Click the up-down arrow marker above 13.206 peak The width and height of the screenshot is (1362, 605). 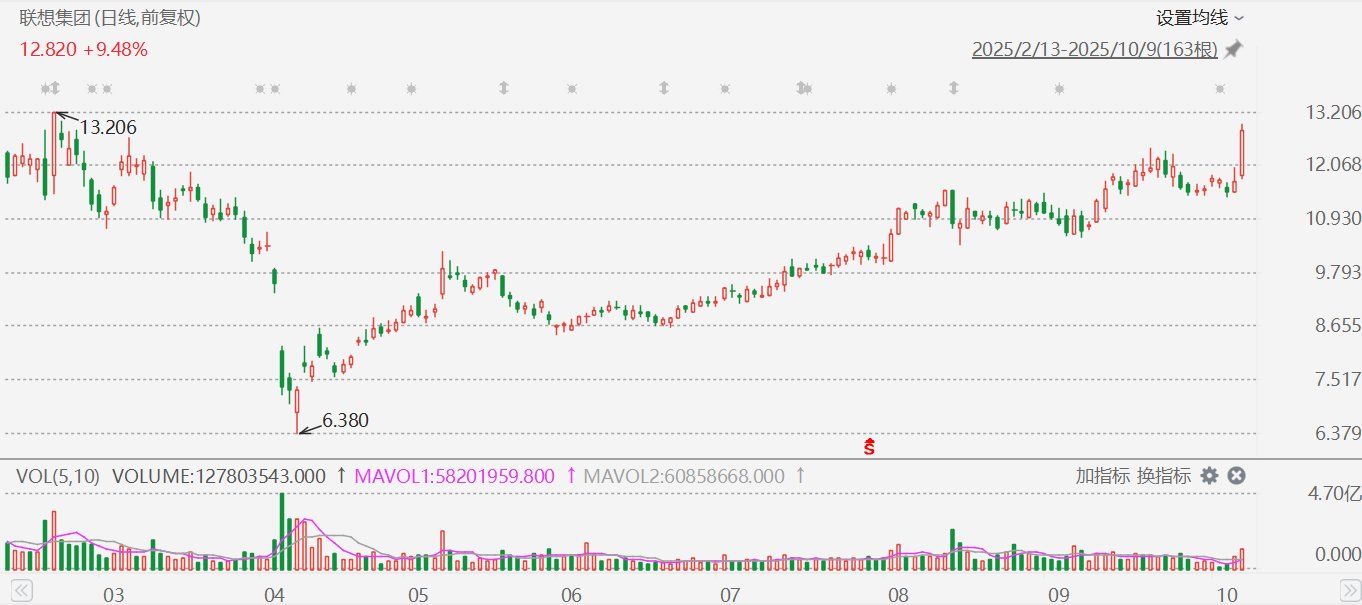point(56,89)
